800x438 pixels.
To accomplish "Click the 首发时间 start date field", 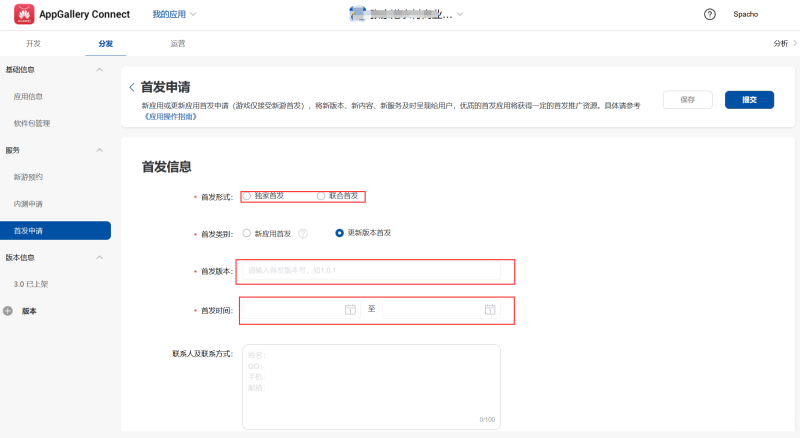I will click(x=301, y=309).
